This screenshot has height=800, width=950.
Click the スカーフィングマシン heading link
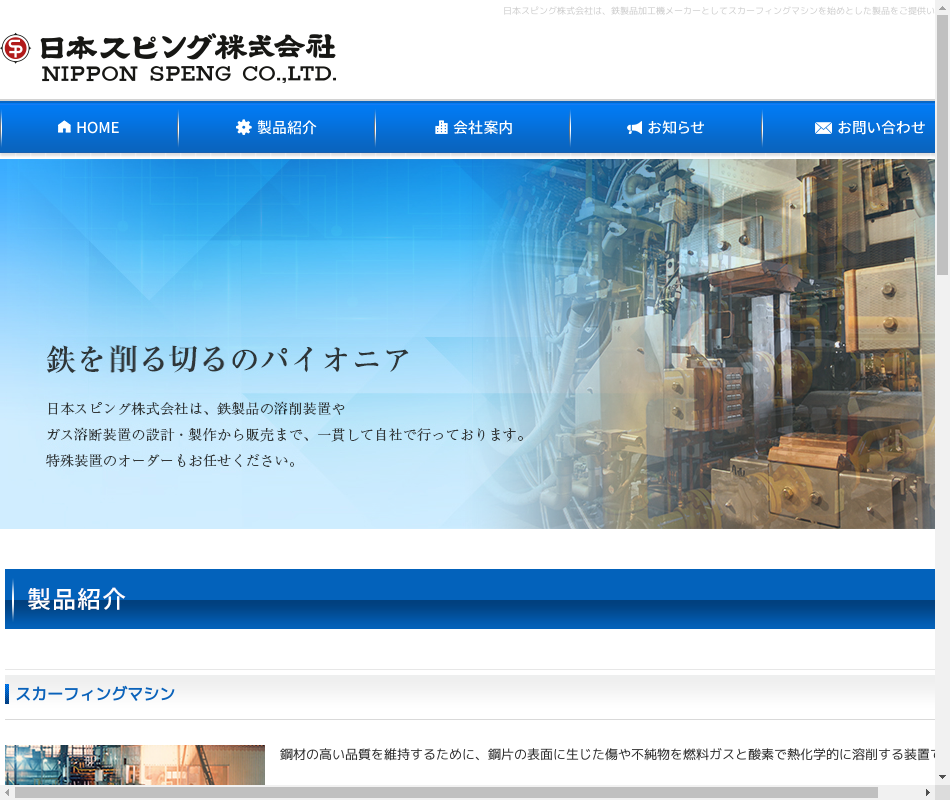[95, 694]
